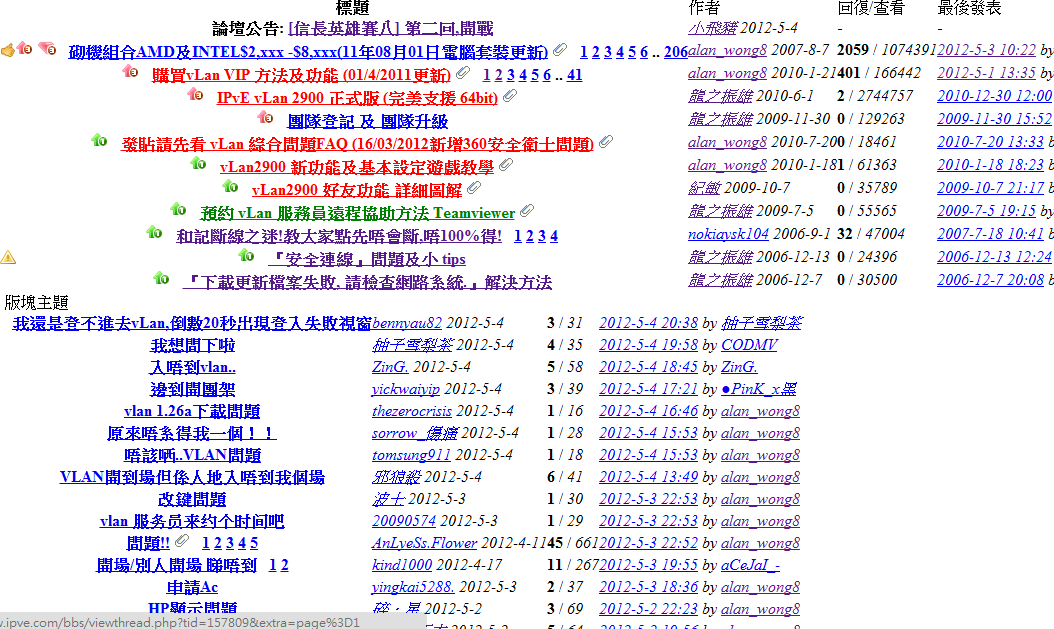This screenshot has width=1054, height=629.
Task: Open 「下載更新檔案失敗 解決方法 thread
Action: click(367, 282)
